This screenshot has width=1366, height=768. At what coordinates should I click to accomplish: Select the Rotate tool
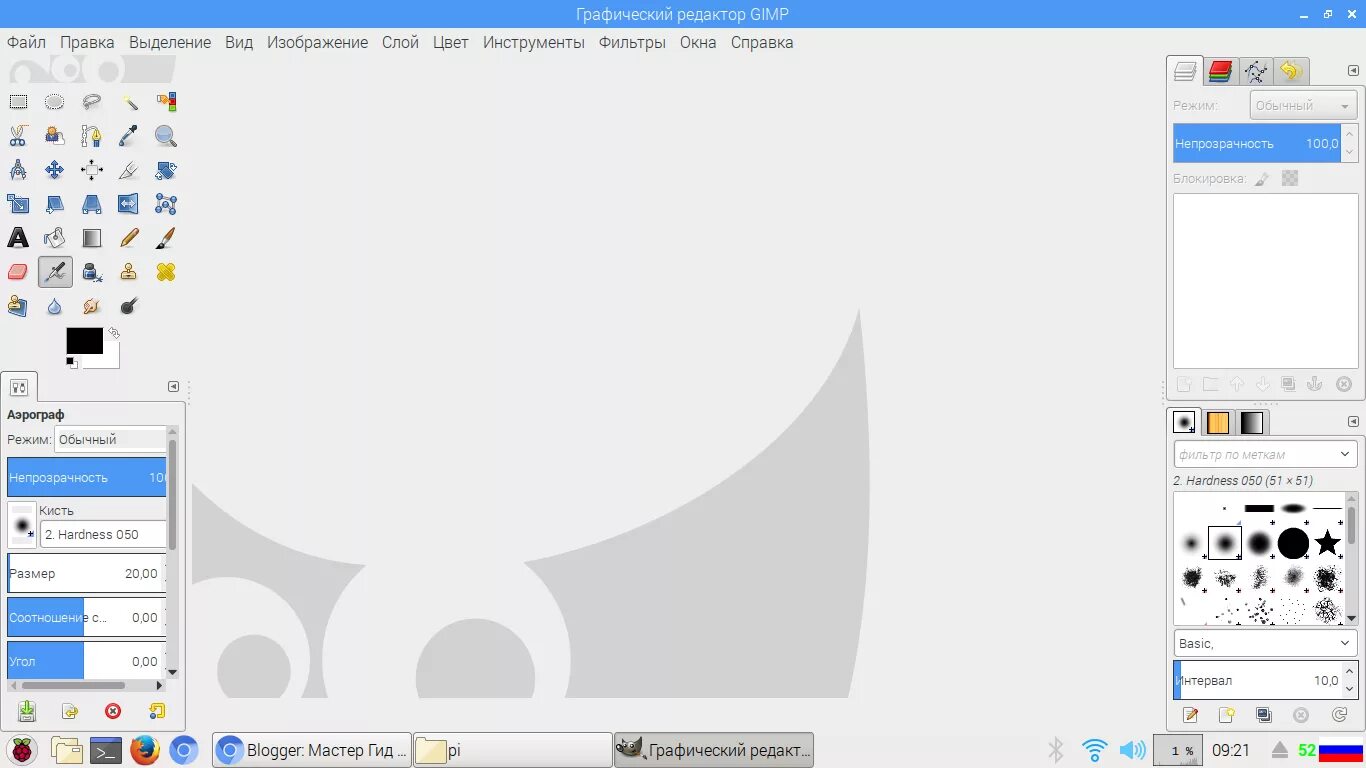click(x=166, y=170)
